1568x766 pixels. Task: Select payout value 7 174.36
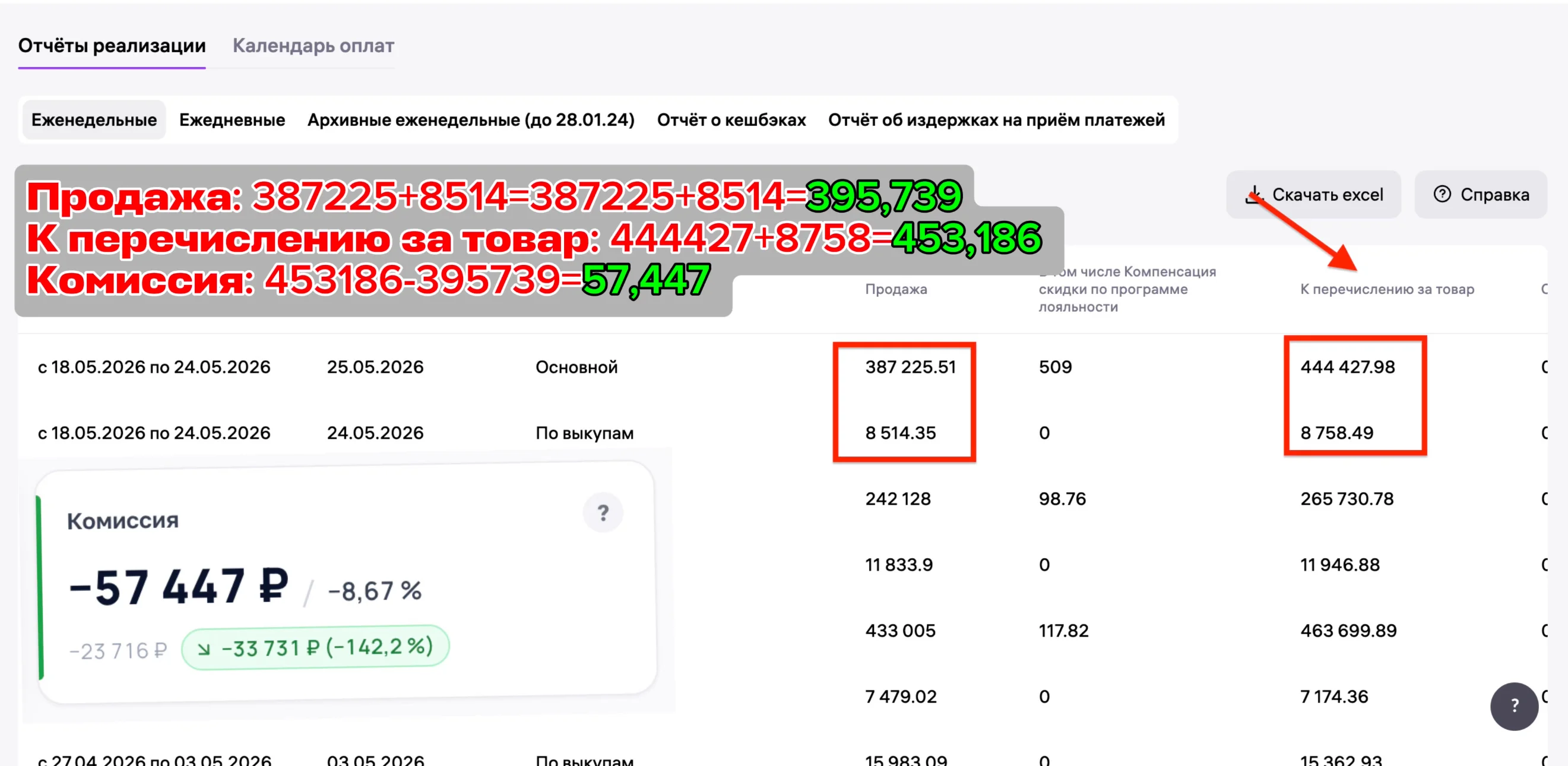1333,696
